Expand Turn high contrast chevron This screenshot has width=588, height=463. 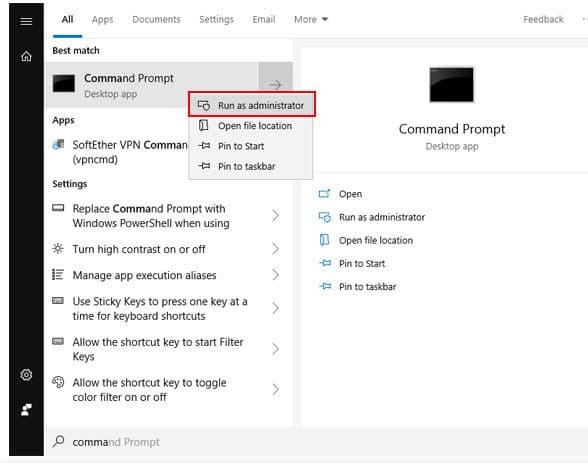276,249
